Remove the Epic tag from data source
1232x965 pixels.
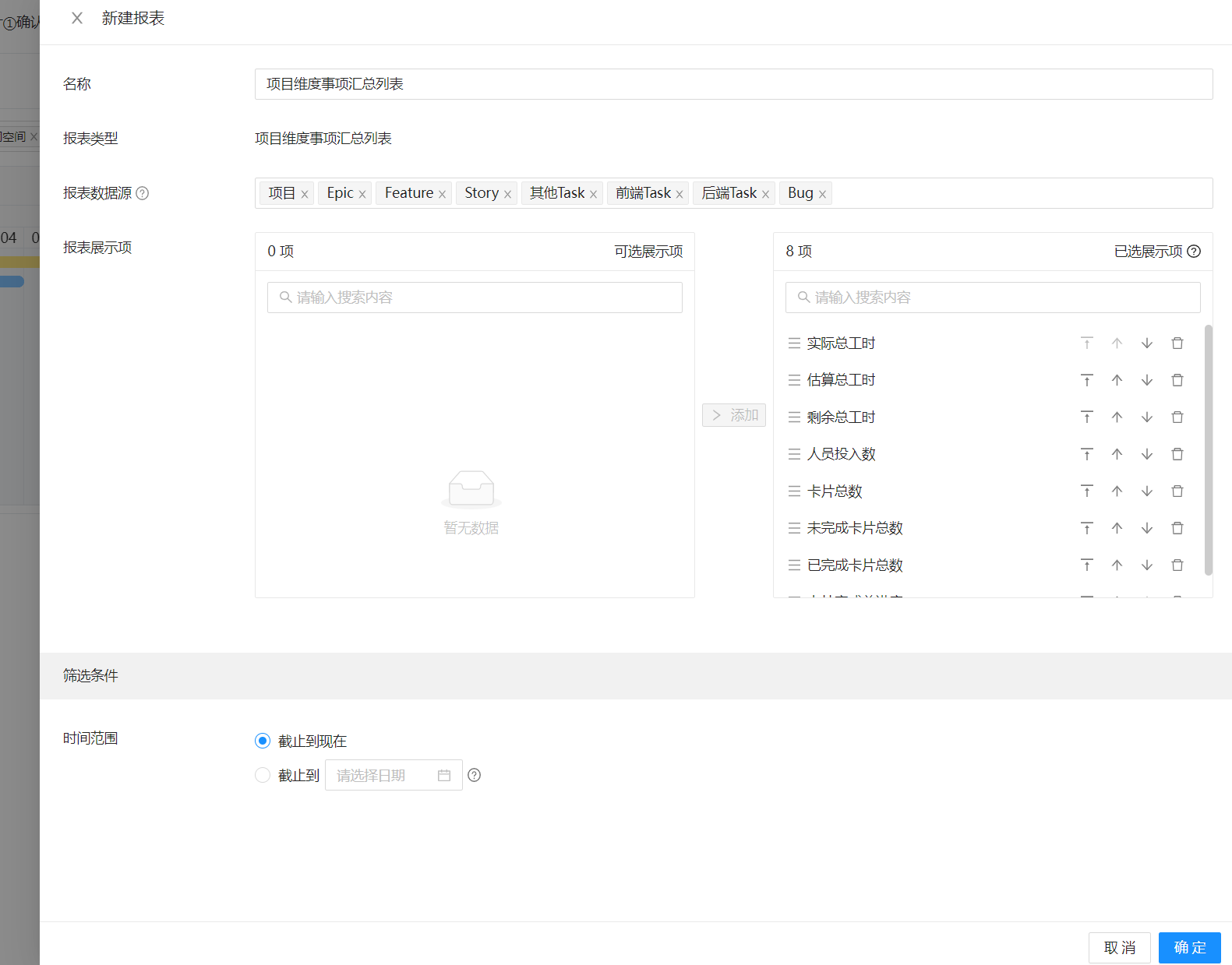(362, 195)
